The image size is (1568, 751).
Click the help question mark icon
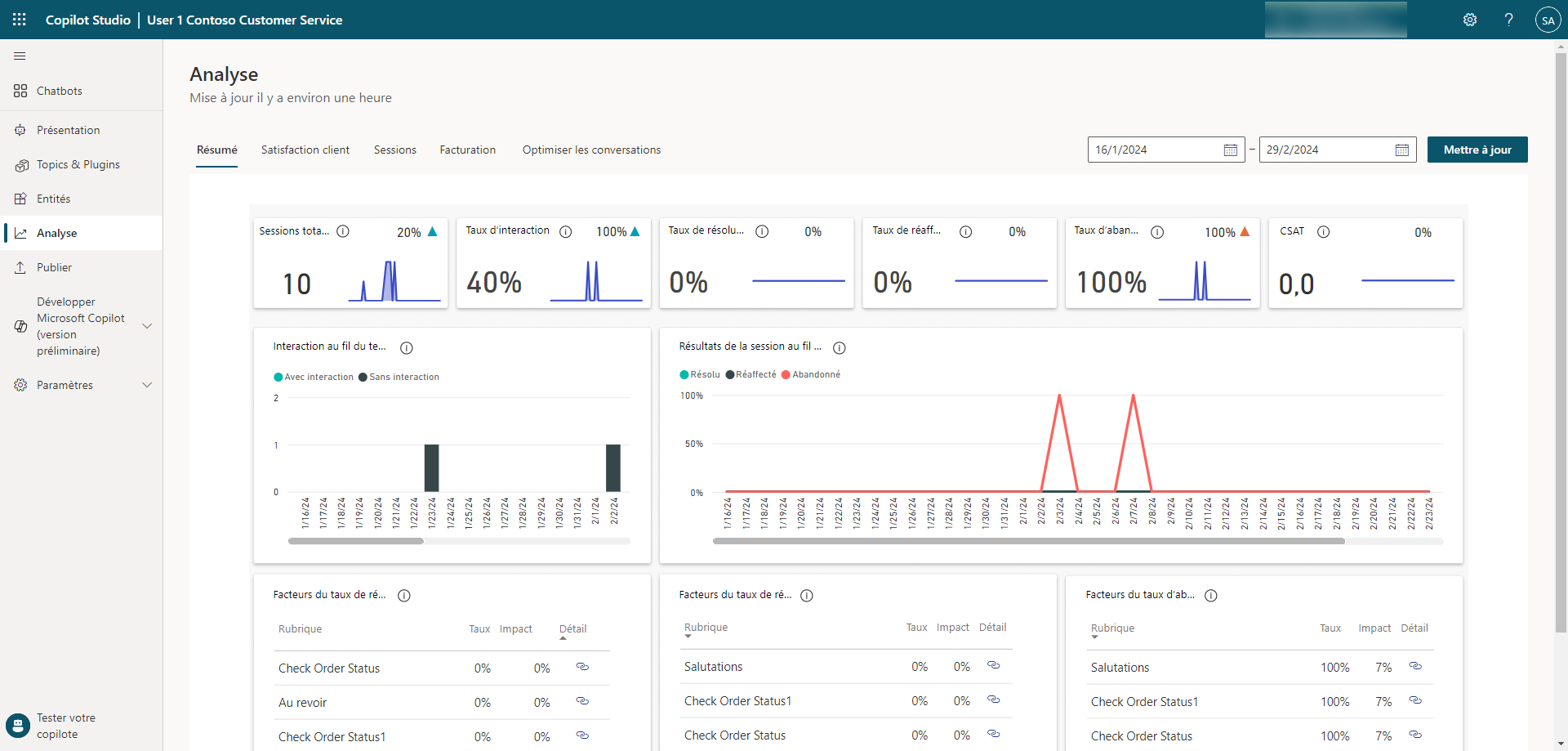coord(1508,20)
